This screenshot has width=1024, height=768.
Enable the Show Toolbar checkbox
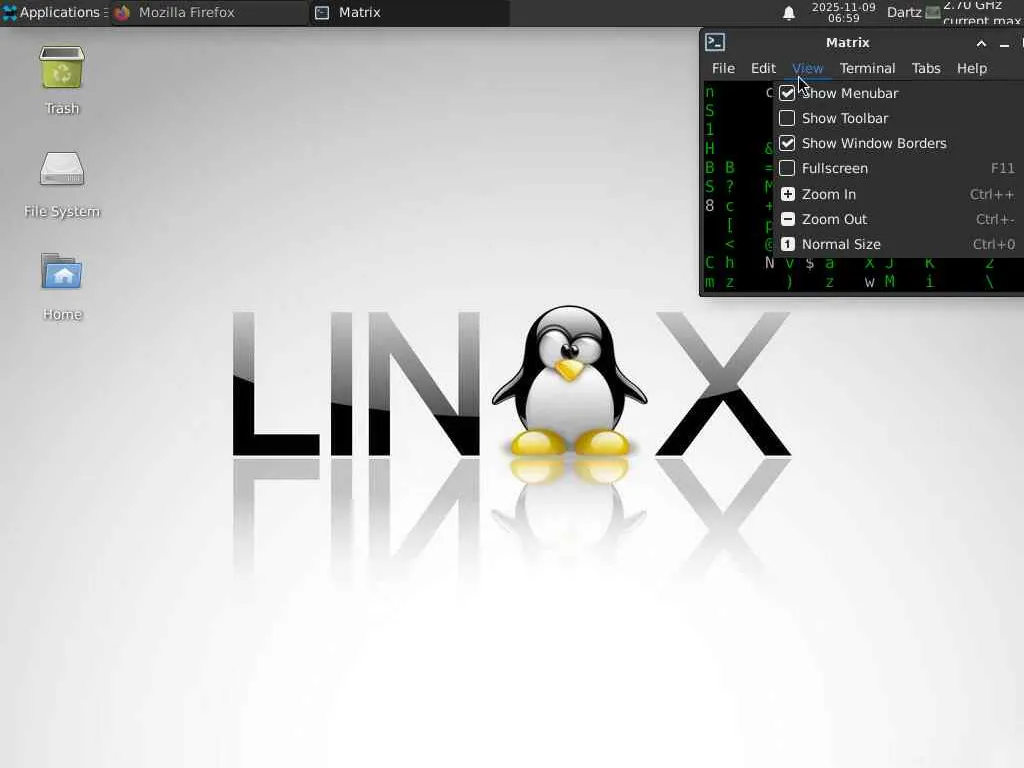(787, 118)
